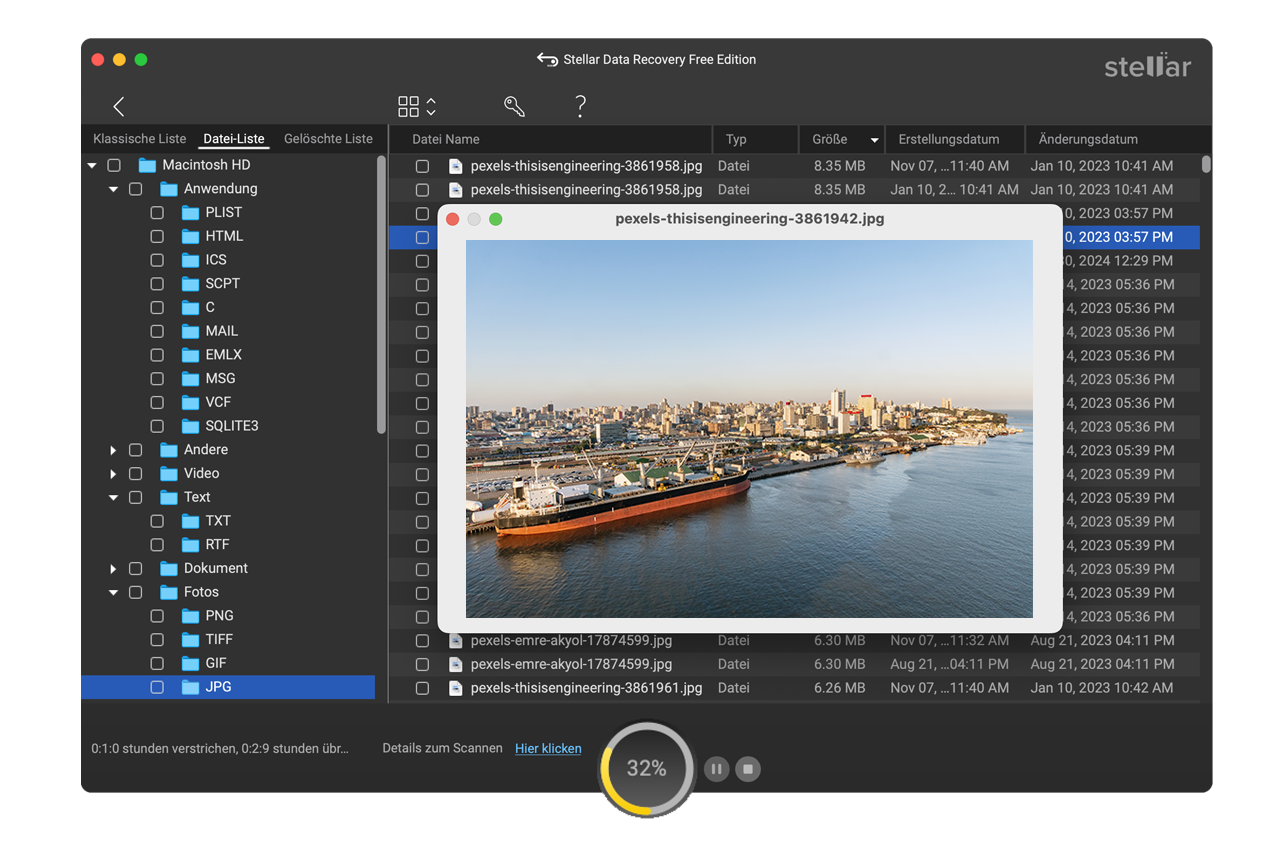
Task: Open help via question mark icon
Action: coord(580,107)
